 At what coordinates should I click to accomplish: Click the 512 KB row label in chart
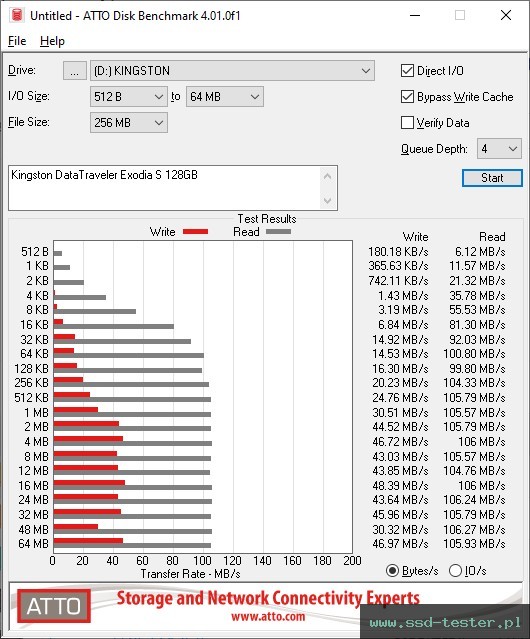pyautogui.click(x=31, y=398)
